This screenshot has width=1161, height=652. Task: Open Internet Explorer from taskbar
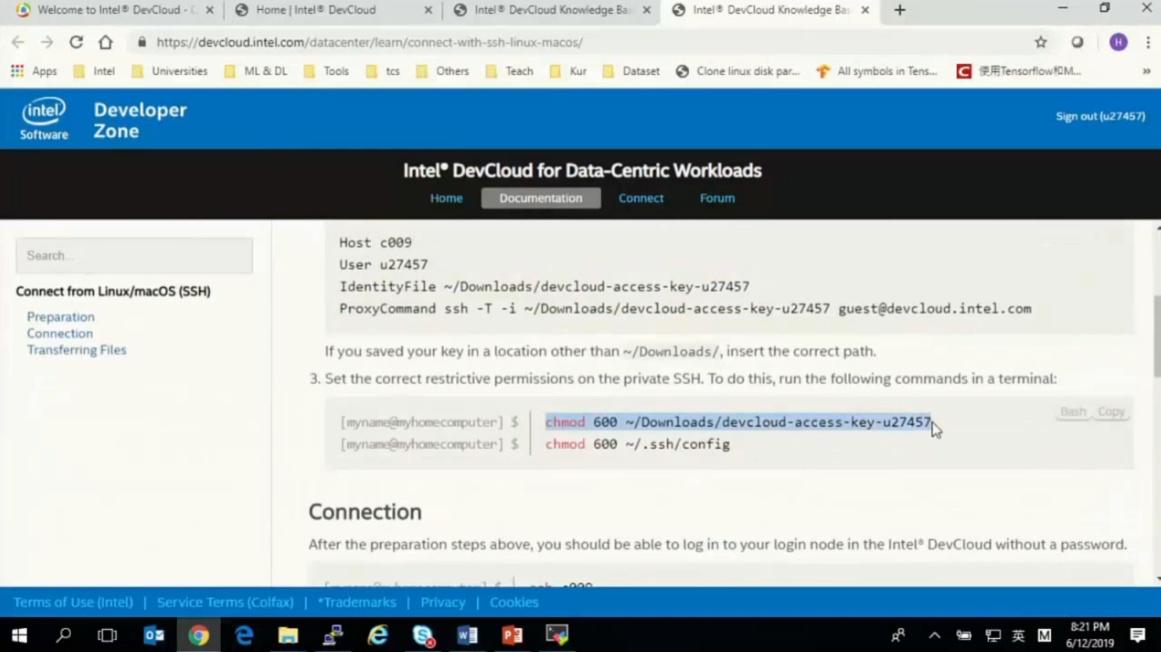click(378, 635)
